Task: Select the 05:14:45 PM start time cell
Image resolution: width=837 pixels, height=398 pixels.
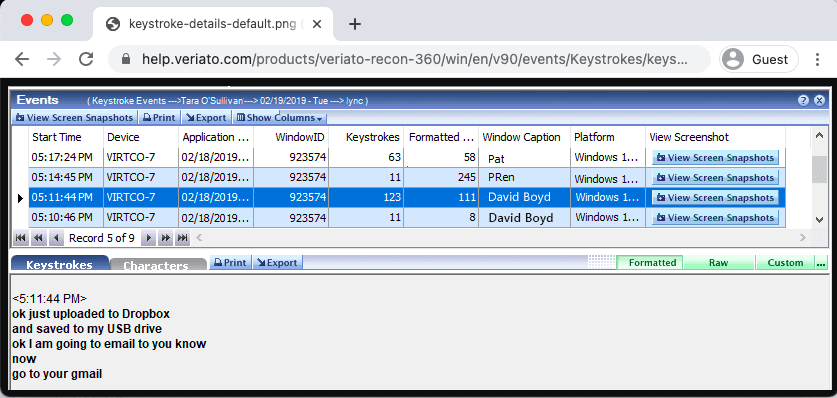Action: tap(65, 178)
